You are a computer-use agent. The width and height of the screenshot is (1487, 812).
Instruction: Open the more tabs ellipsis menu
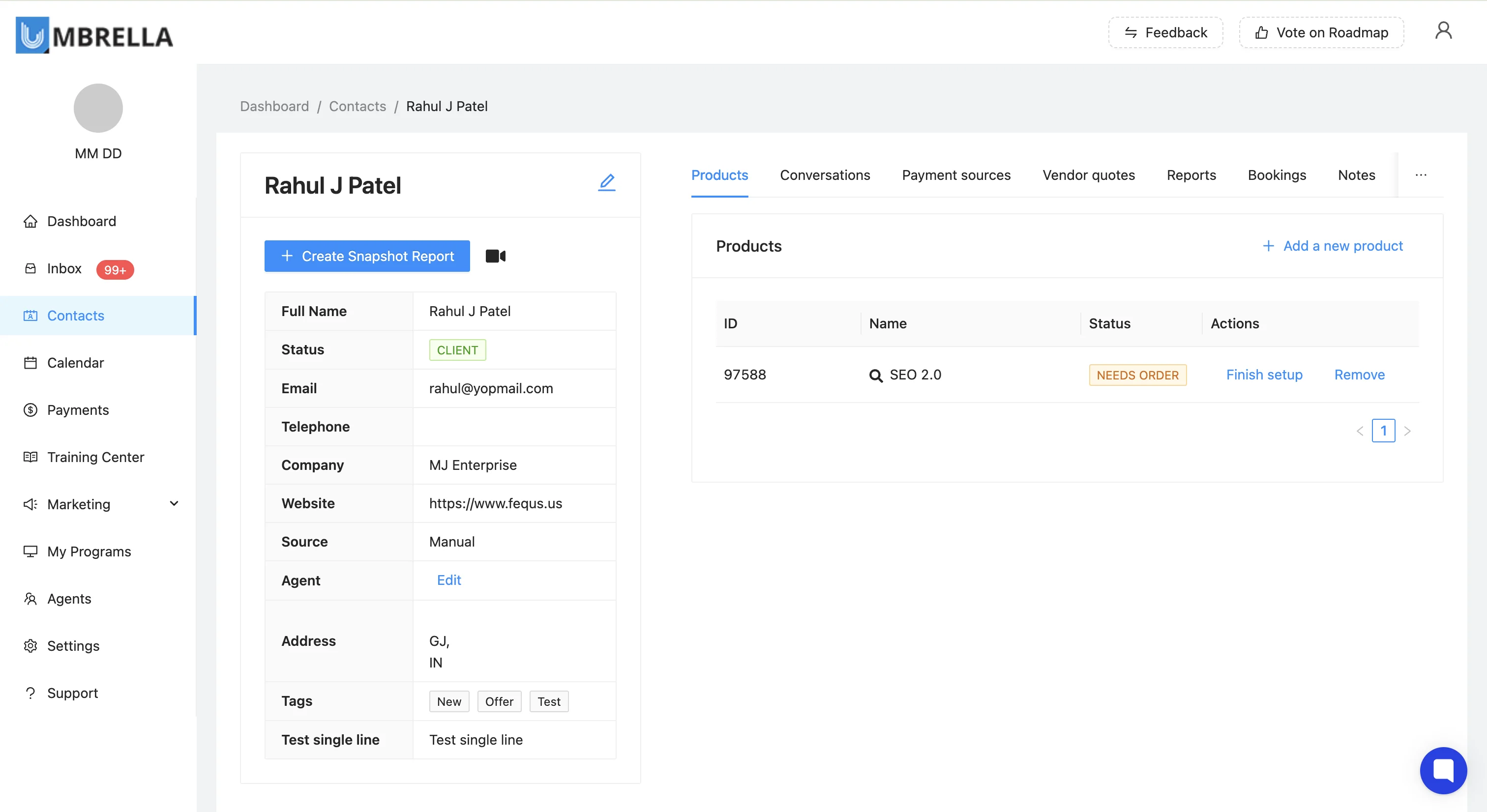pos(1421,175)
